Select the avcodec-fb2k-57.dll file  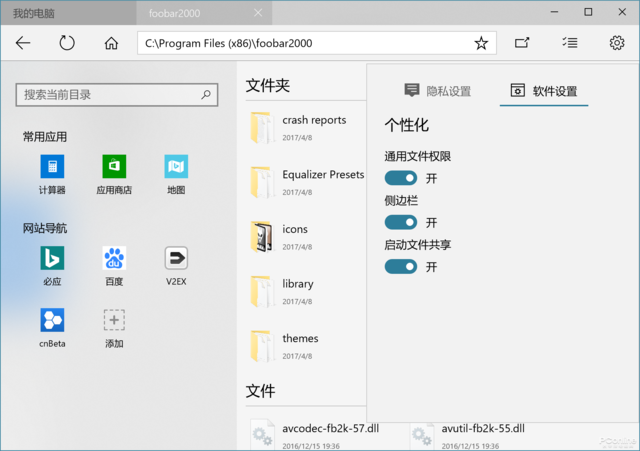point(314,436)
